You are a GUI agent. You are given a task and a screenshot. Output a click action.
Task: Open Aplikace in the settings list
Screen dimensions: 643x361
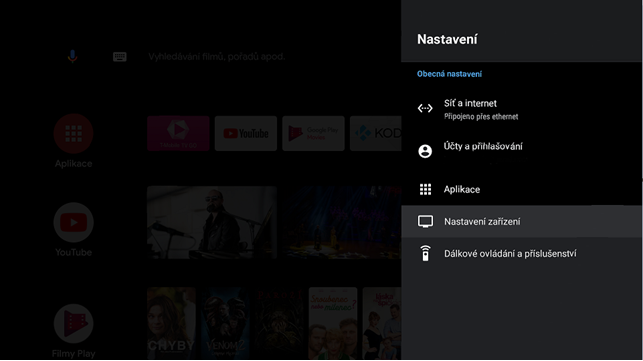521,189
